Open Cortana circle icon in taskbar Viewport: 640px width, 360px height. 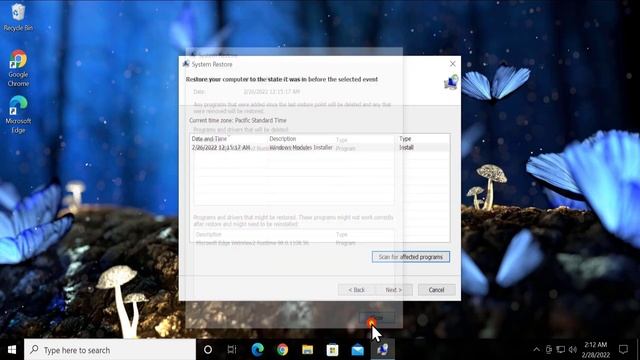208,350
